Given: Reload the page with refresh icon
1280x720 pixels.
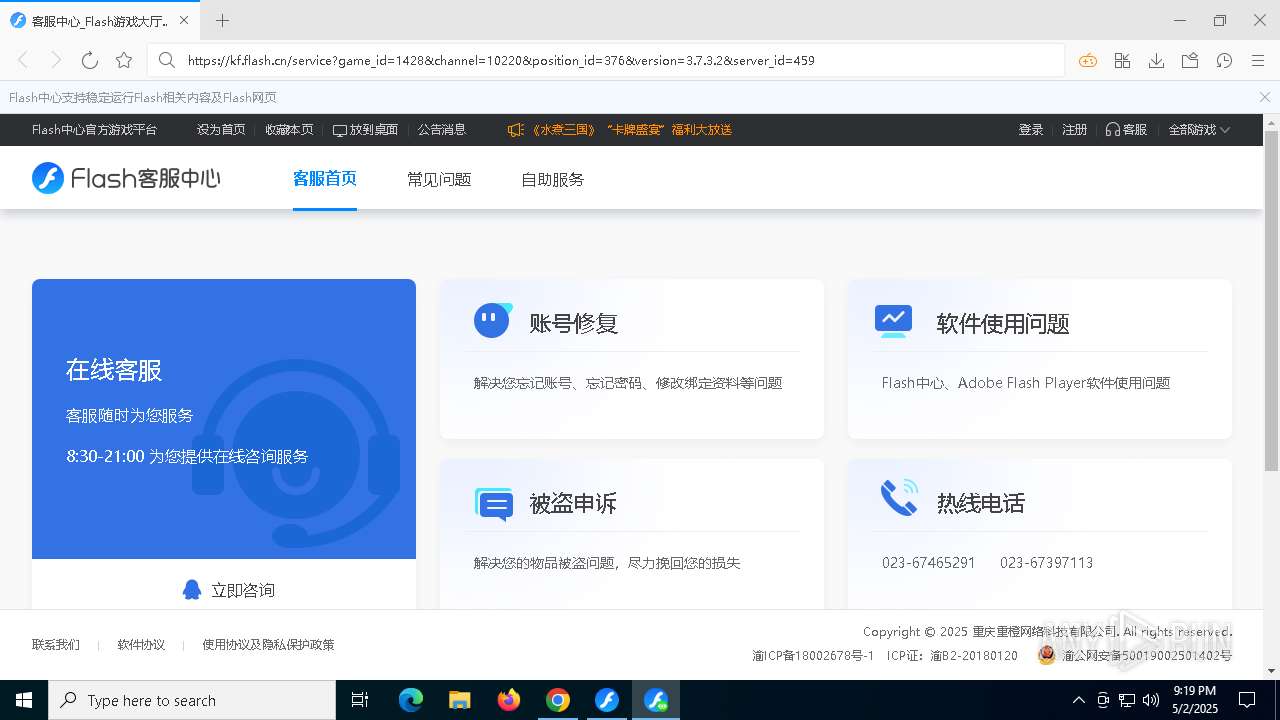Looking at the screenshot, I should click(90, 60).
